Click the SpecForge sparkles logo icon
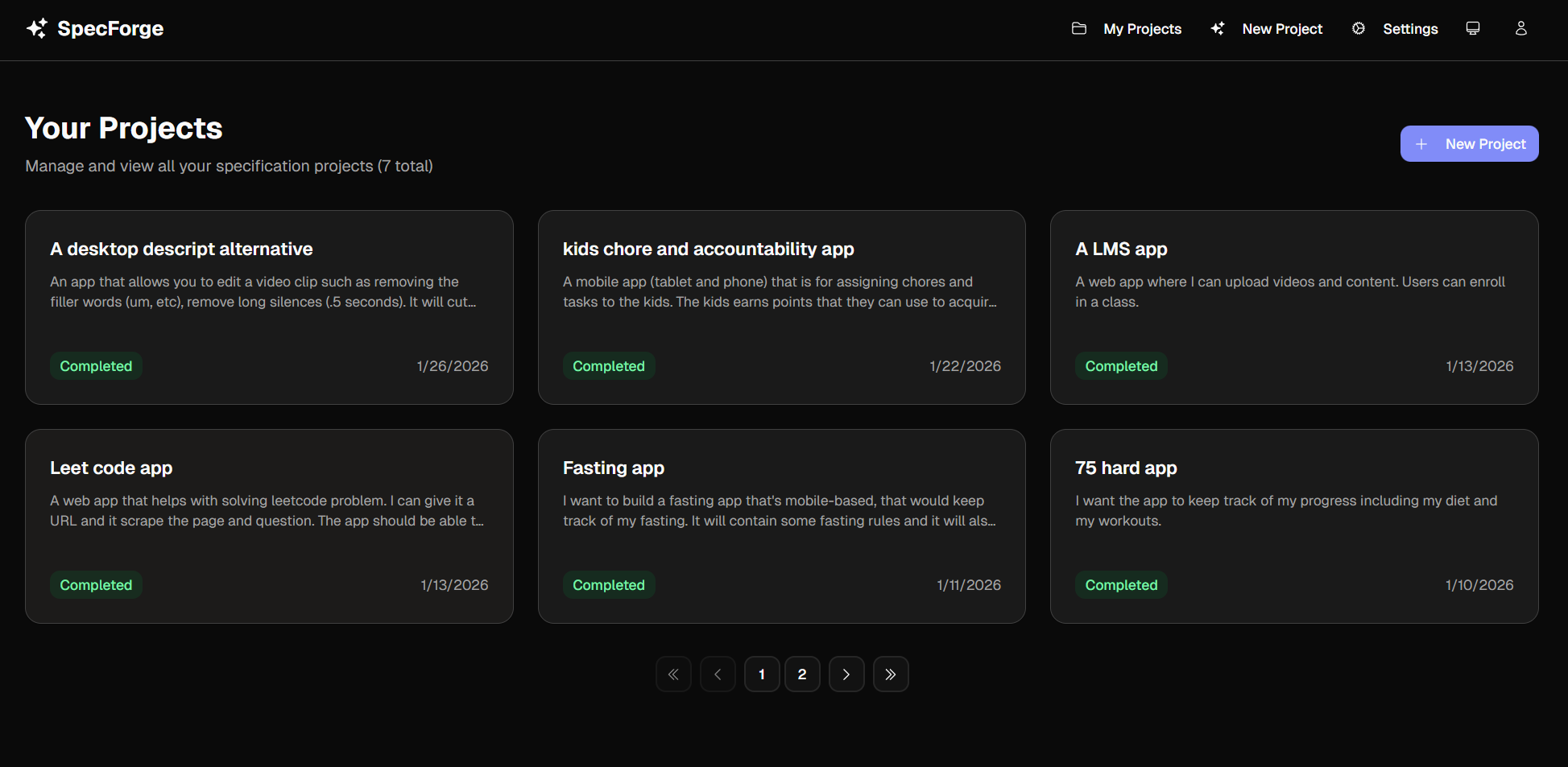The width and height of the screenshot is (1568, 767). [35, 28]
